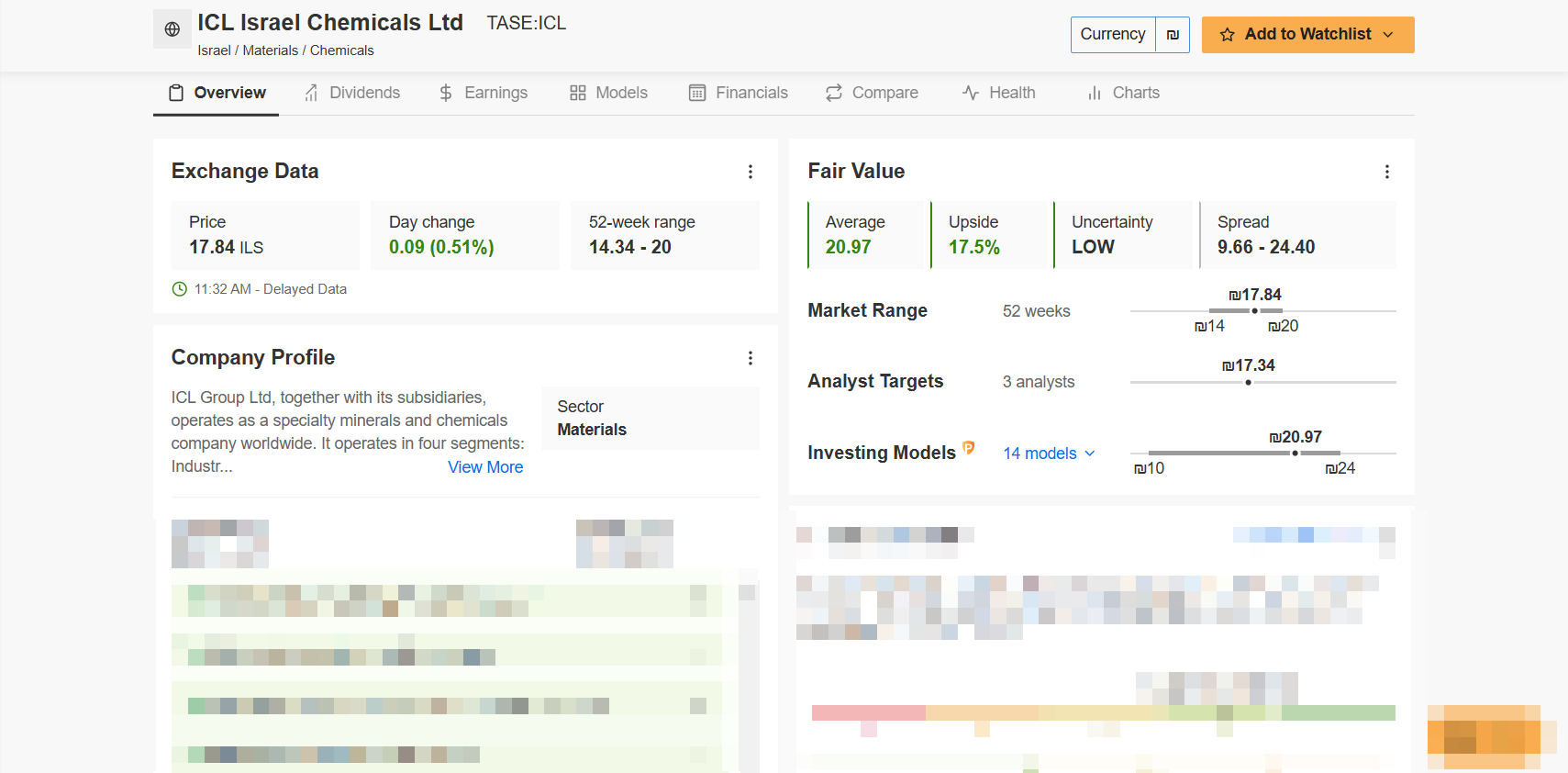This screenshot has width=1568, height=773.
Task: Open Exchange Data three-dot menu
Action: (x=751, y=172)
